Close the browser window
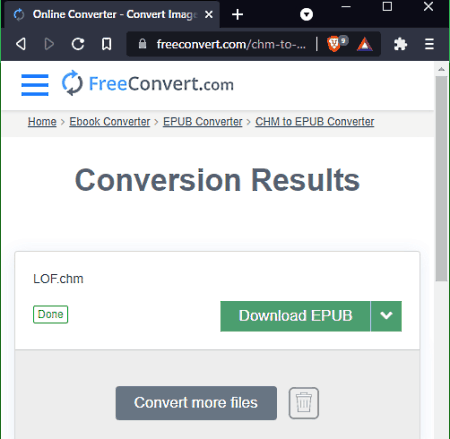This screenshot has width=450, height=439. pyautogui.click(x=428, y=7)
